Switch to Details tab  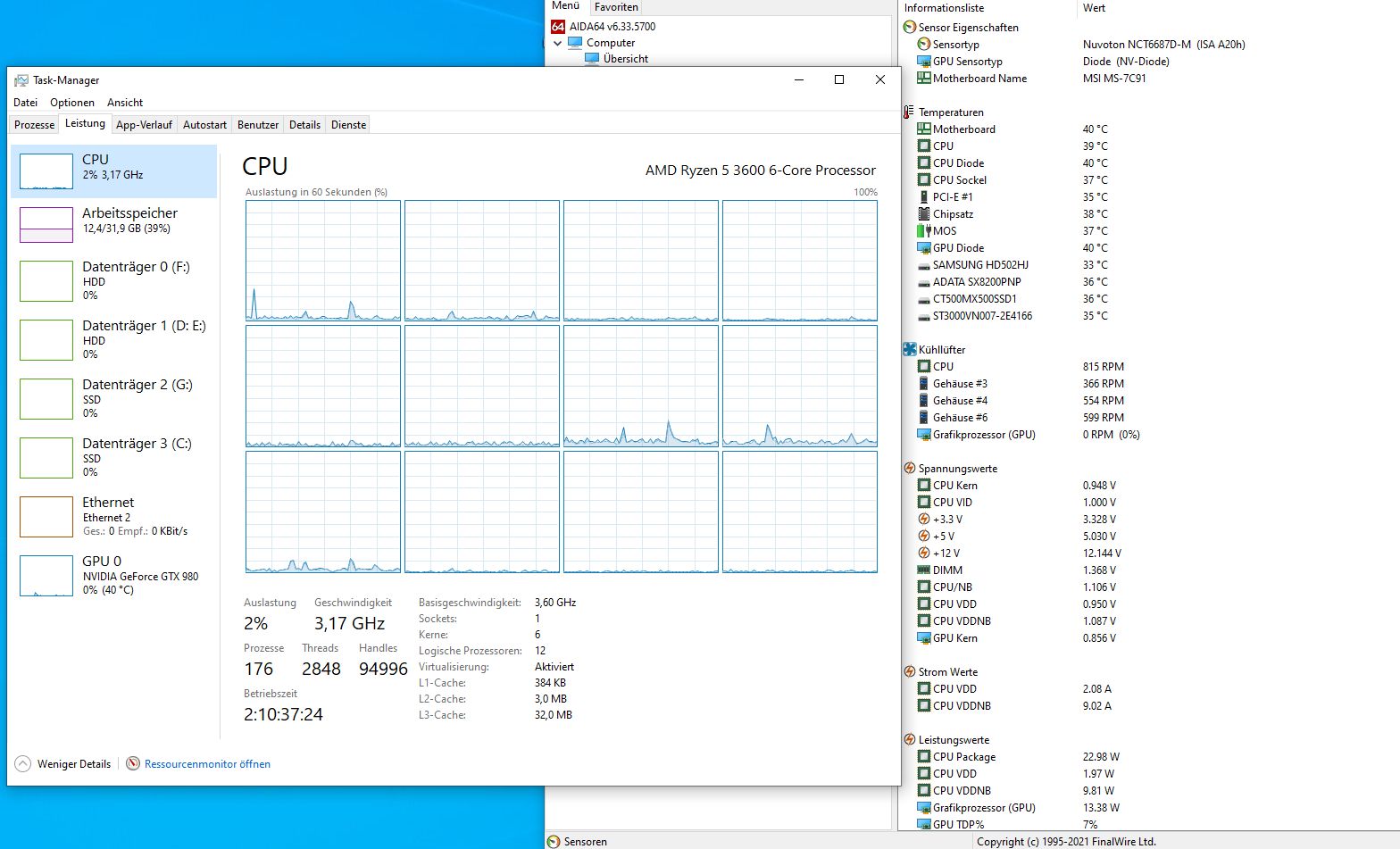pos(304,125)
